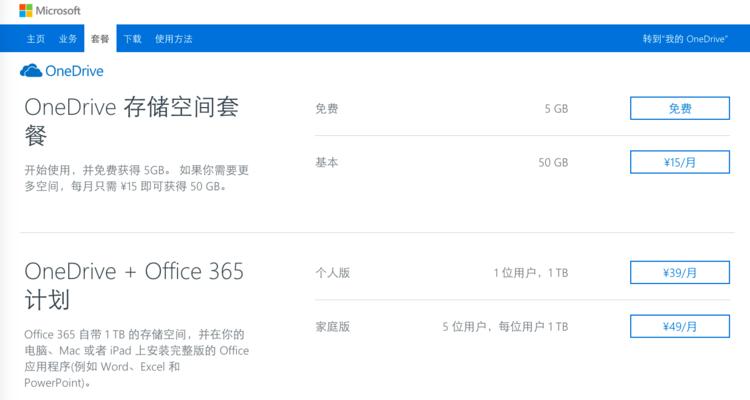Click the 1 位用户, 1 TB text
Viewport: 750px width, 400px height.
531,273
